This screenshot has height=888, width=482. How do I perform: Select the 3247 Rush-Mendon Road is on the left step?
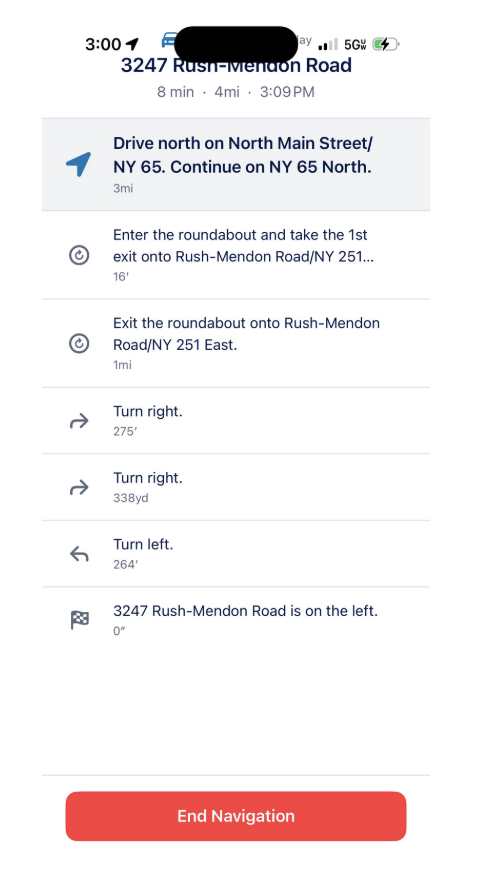click(x=236, y=620)
